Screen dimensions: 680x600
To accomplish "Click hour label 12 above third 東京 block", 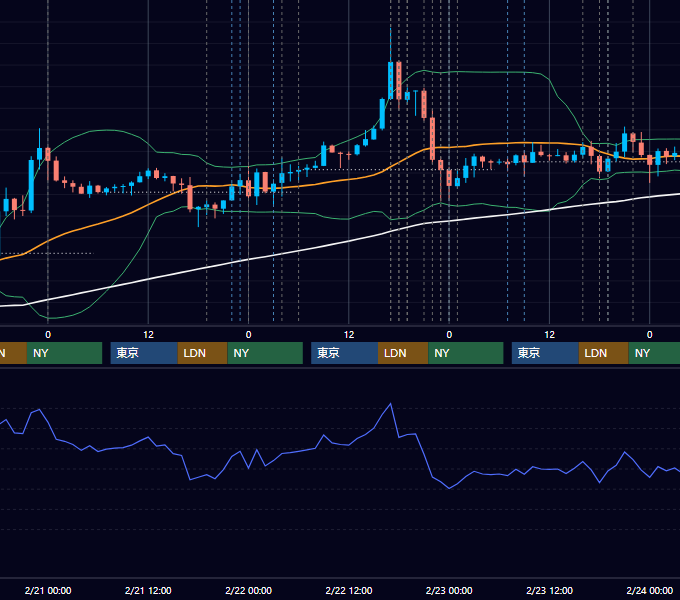I will coord(549,335).
